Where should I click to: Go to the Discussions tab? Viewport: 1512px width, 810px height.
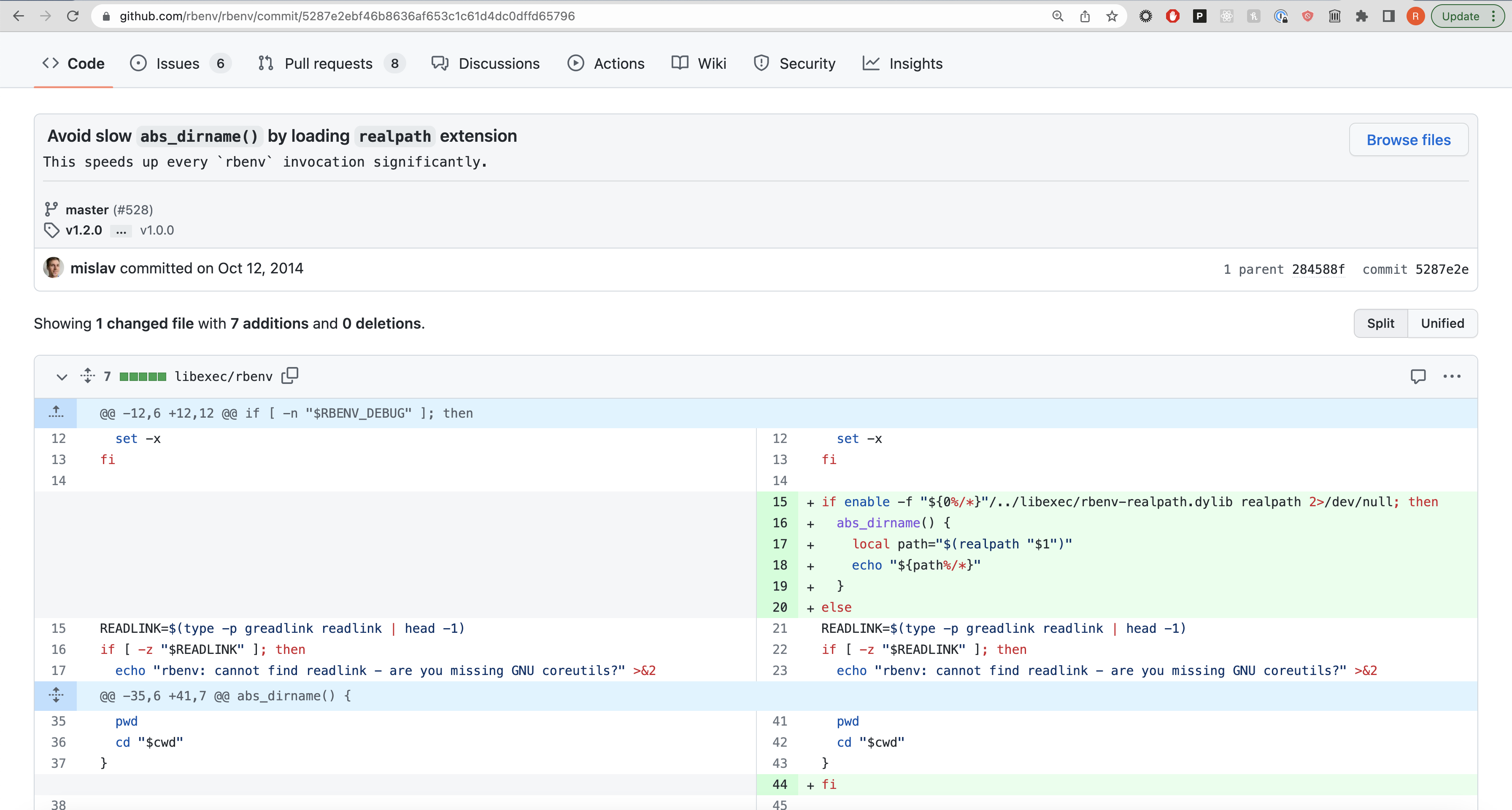pyautogui.click(x=486, y=63)
